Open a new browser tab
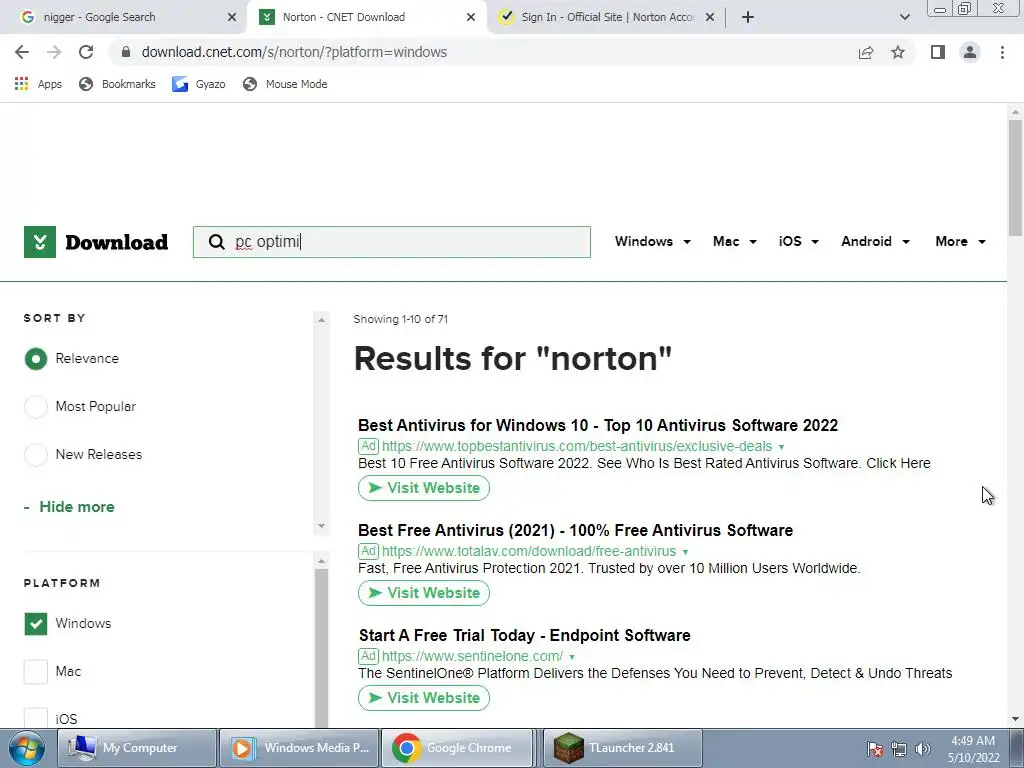The image size is (1024, 768). point(748,17)
